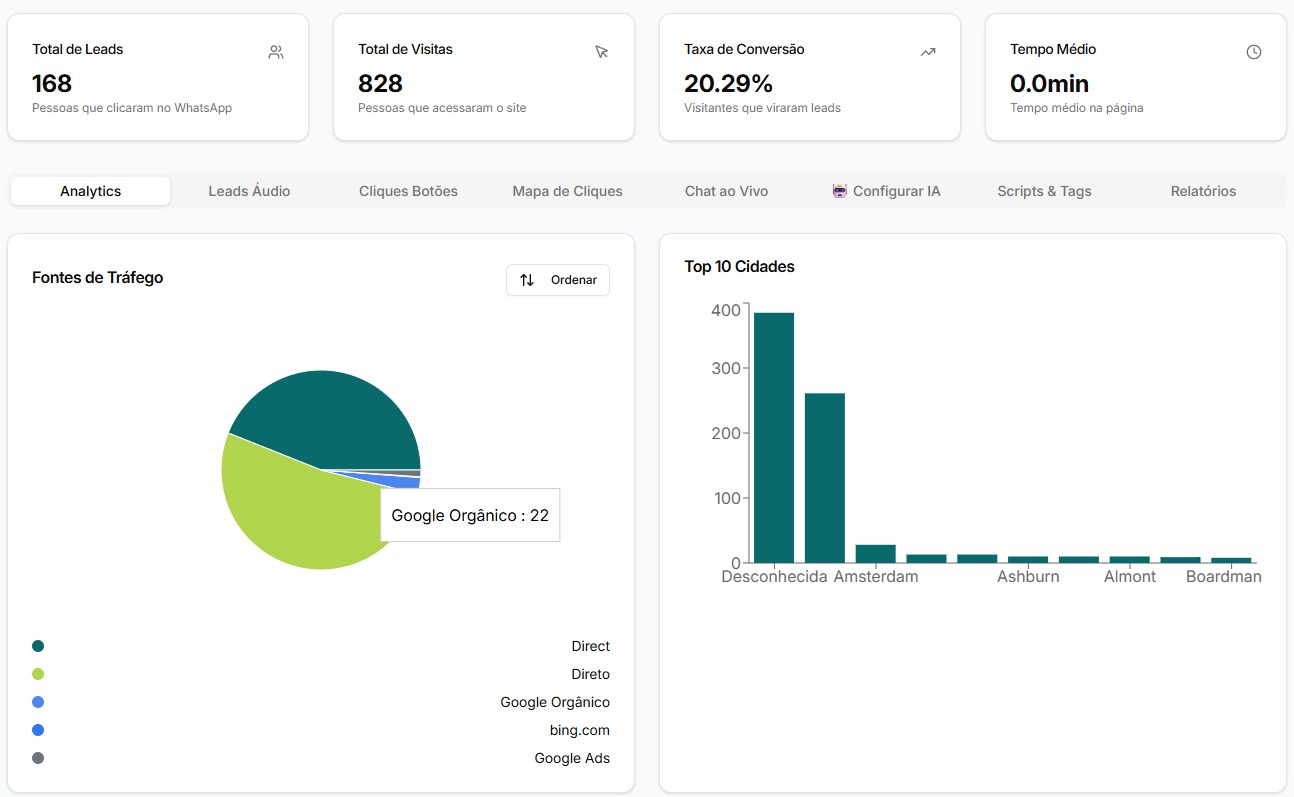Click 'Tempo médio na página' subtitle
Viewport: 1294px width, 797px height.
1076,108
